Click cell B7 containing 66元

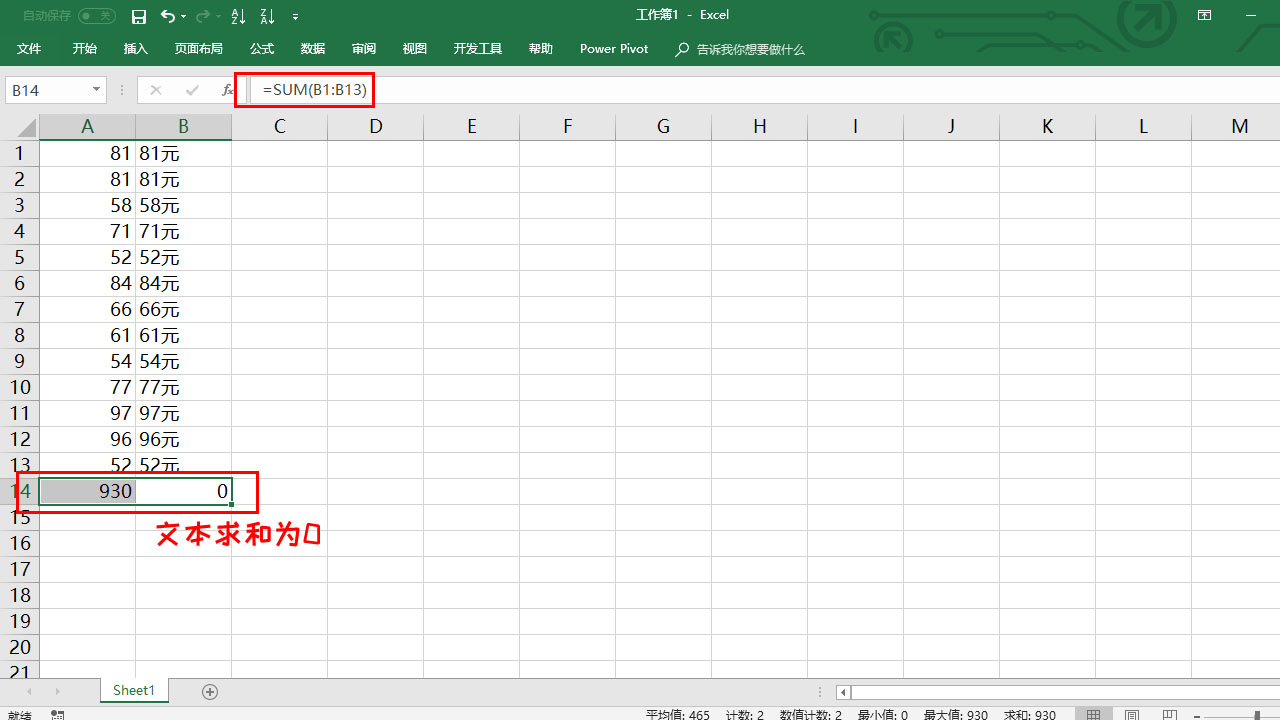coord(183,310)
